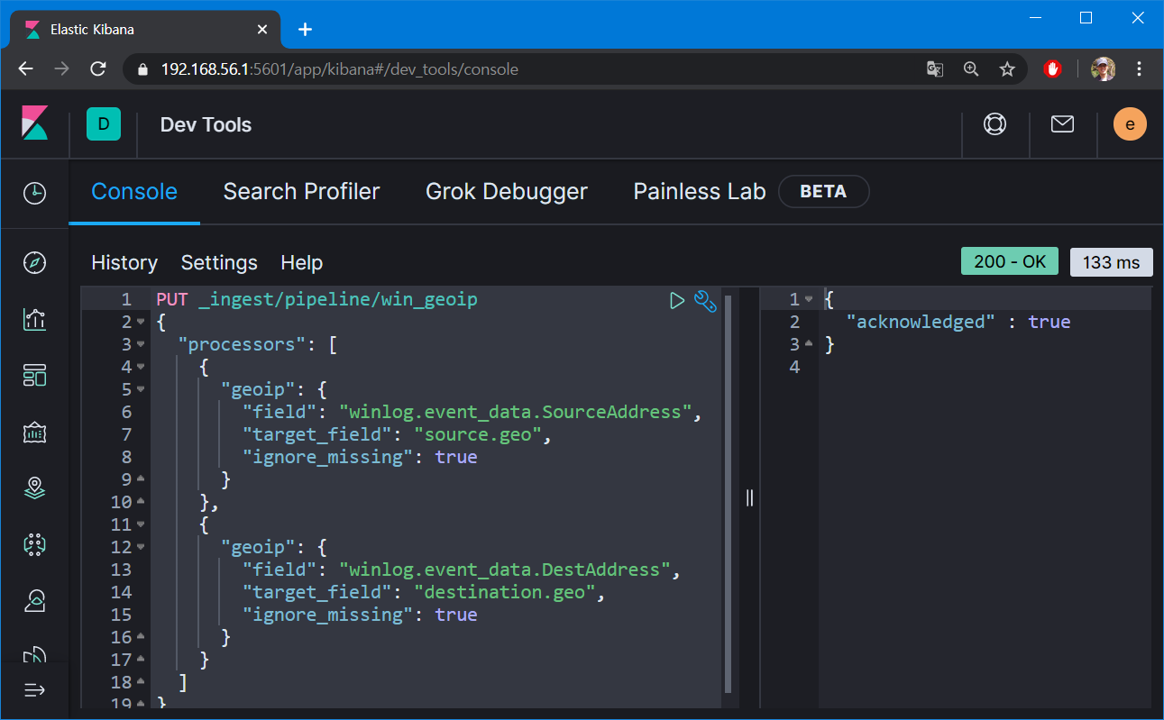Viewport: 1164px width, 720px height.
Task: Switch to the Console tab
Action: coord(134,192)
